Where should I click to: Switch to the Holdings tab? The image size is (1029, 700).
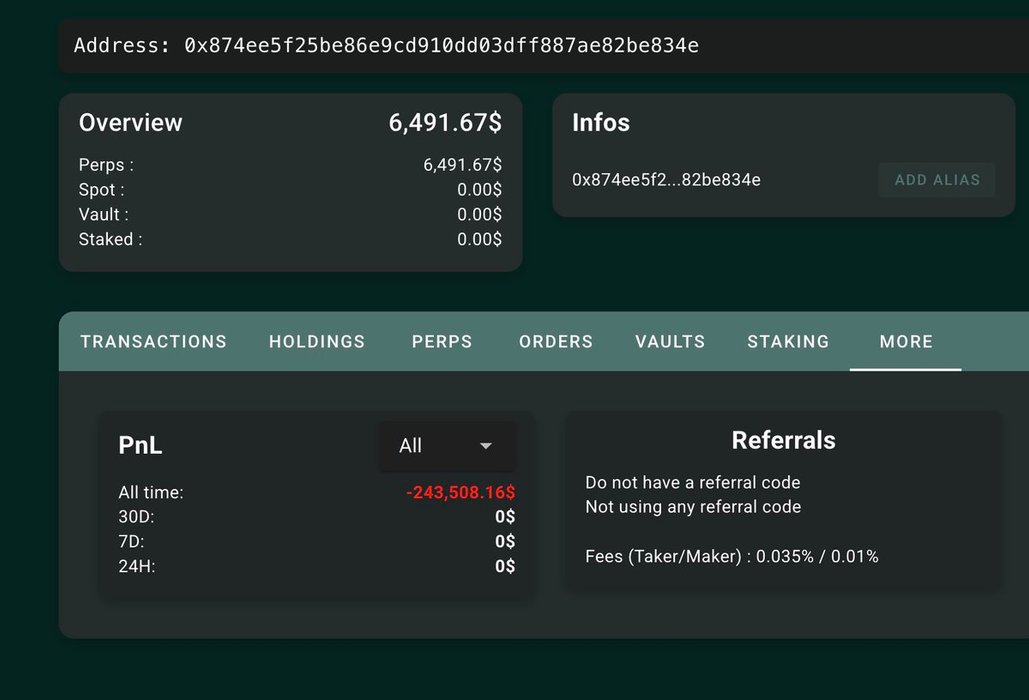317,342
